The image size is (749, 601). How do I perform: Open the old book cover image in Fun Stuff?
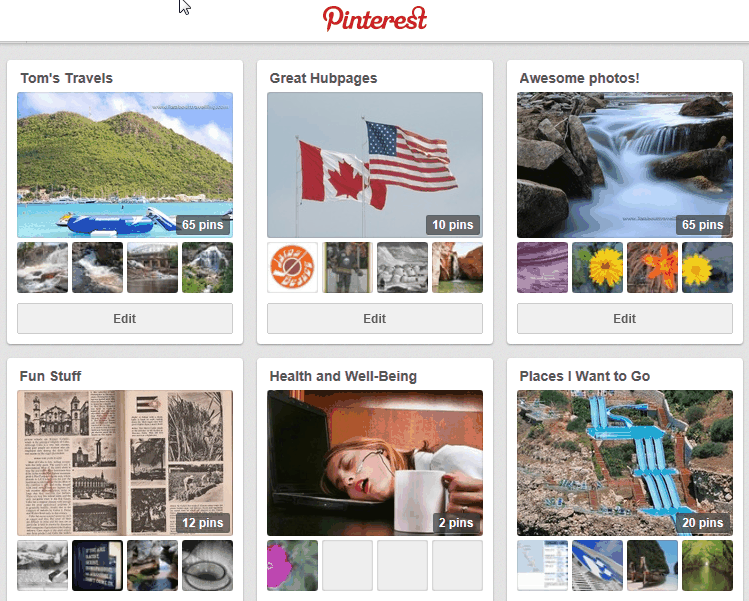(125, 460)
